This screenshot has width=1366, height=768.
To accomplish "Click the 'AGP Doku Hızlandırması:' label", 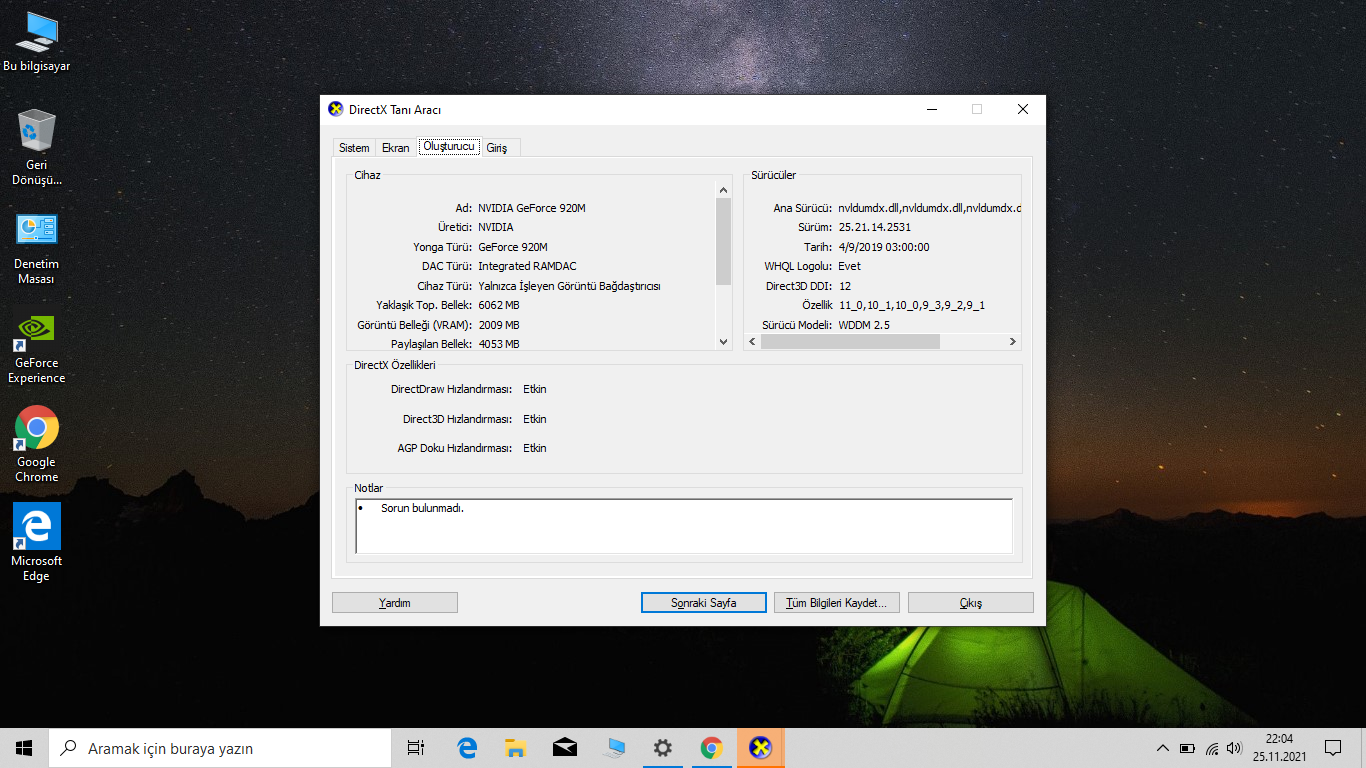I will point(454,448).
